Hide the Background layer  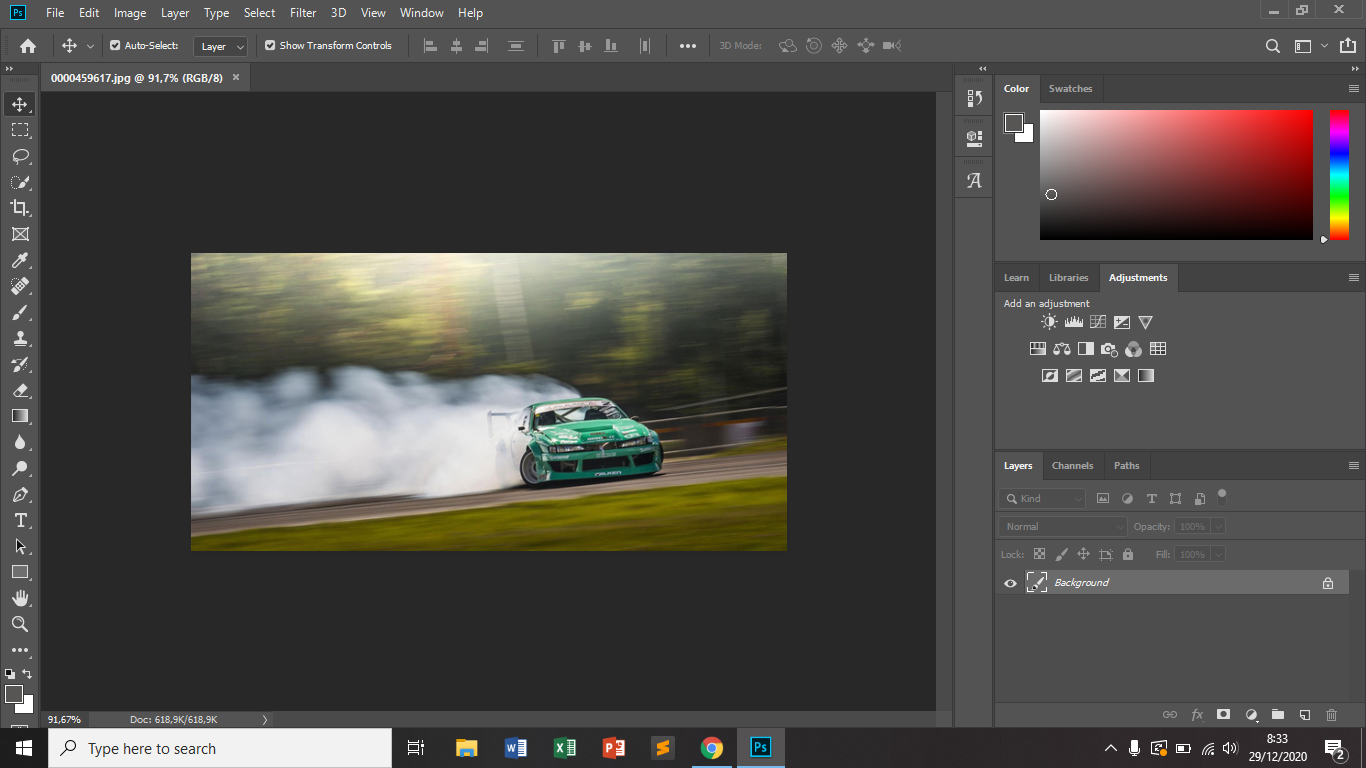tap(1010, 582)
